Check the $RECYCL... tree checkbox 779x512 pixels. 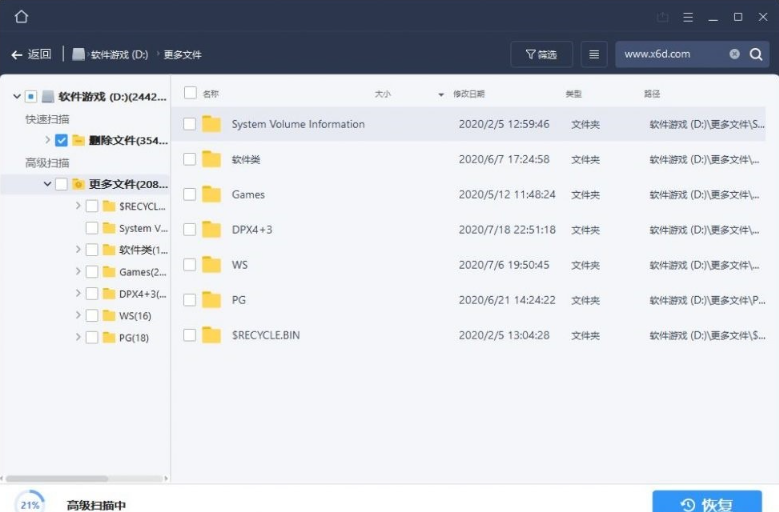pyautogui.click(x=92, y=206)
